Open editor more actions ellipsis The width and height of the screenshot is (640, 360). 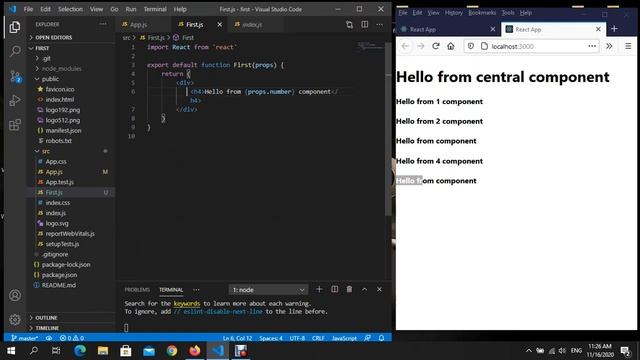(x=380, y=24)
